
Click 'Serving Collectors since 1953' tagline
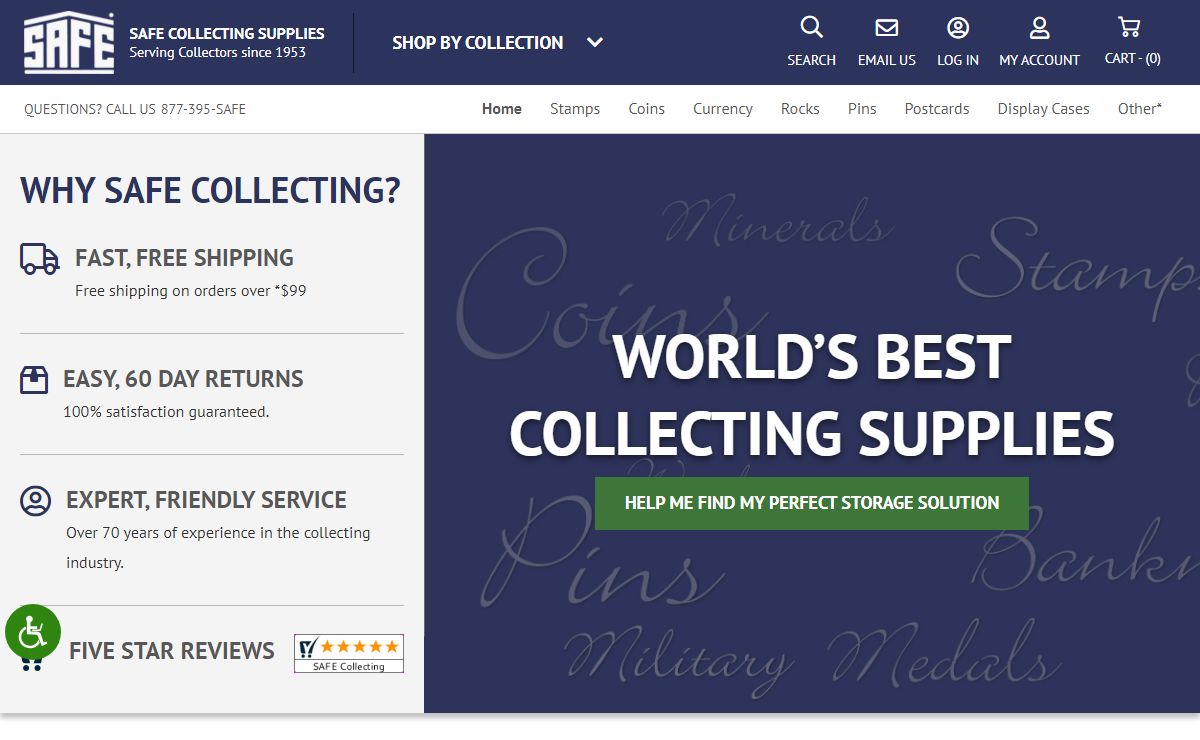point(217,52)
